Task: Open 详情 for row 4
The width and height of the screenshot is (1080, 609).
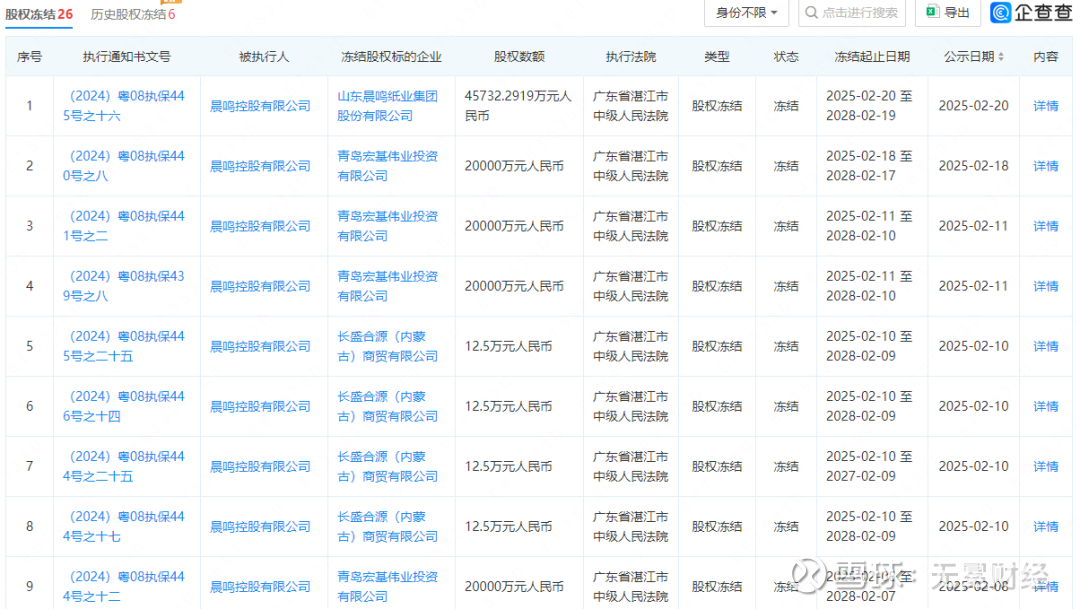Action: pos(1046,286)
